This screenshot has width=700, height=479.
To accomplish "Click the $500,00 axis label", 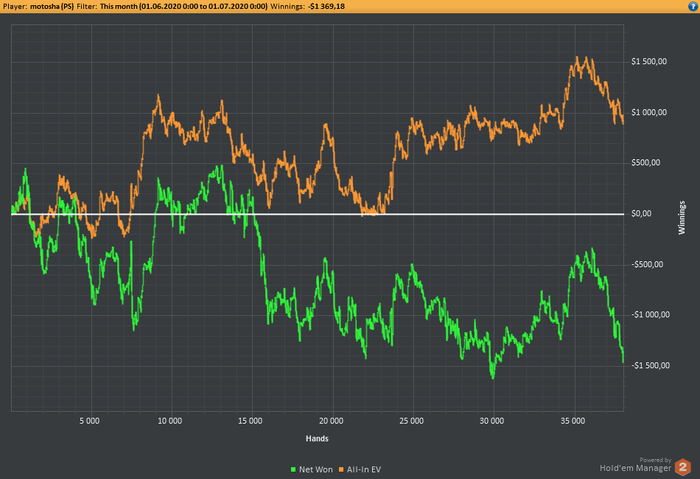I will 646,163.
